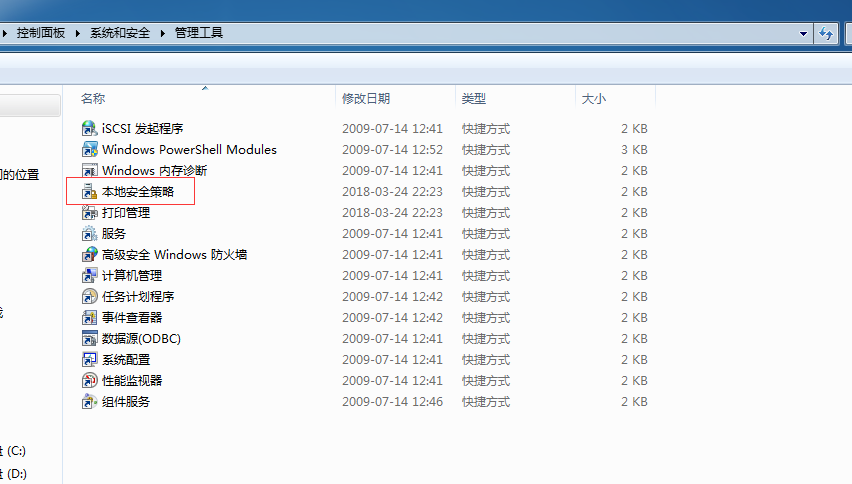Click the 打印管理 icon

(x=90, y=212)
